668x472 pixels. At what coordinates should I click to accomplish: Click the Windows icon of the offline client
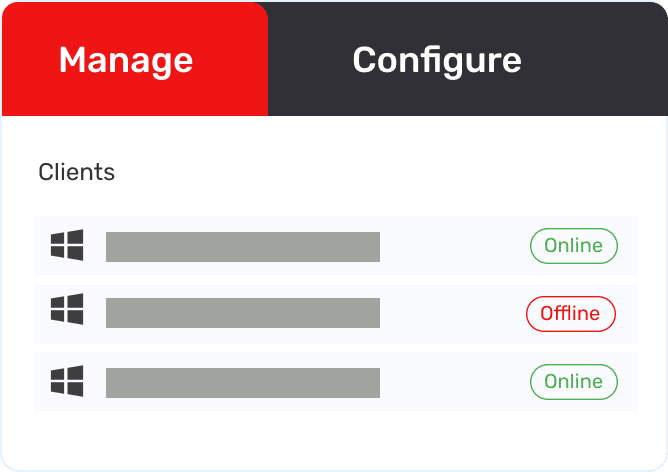[67, 313]
